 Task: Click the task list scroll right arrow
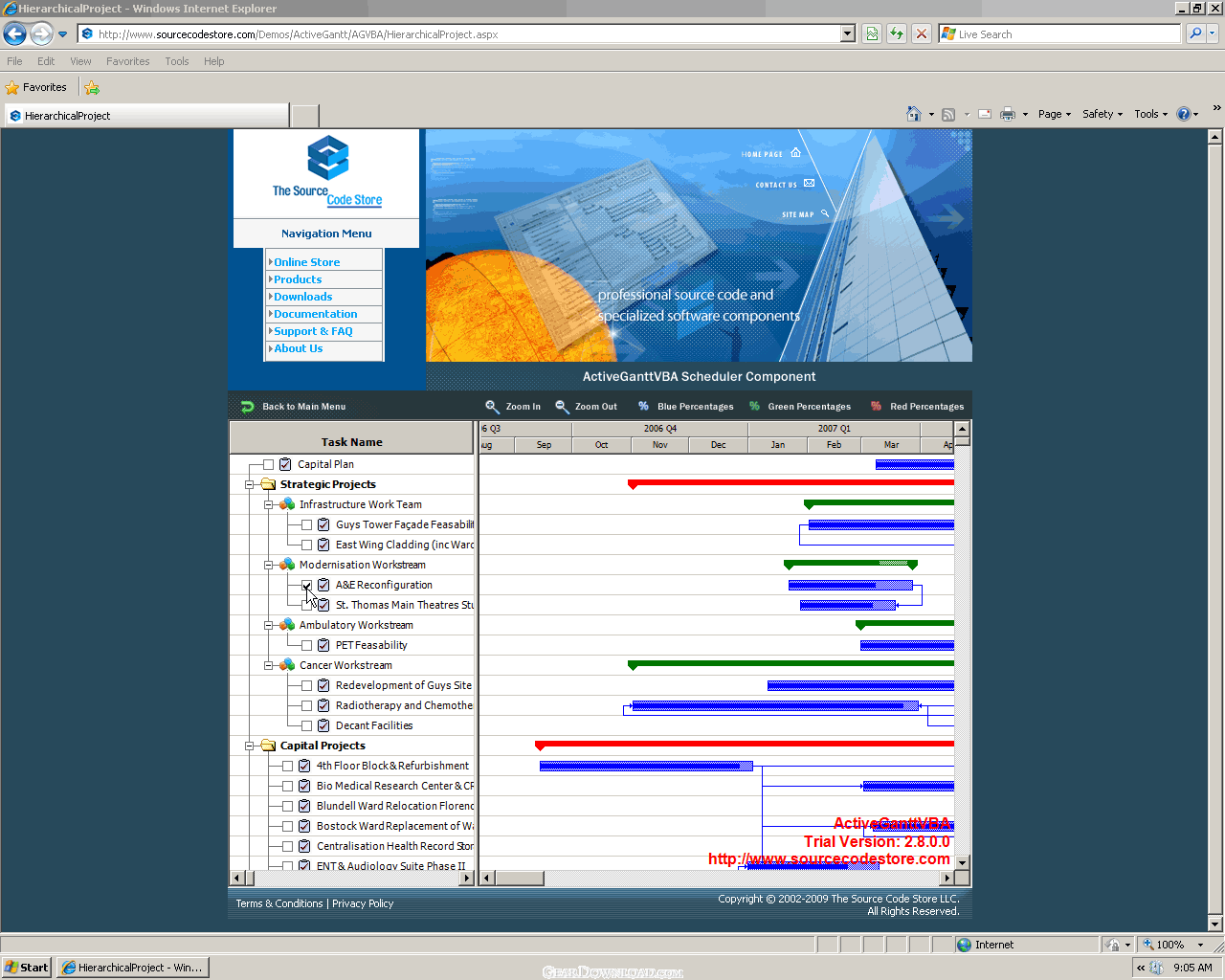pos(467,879)
